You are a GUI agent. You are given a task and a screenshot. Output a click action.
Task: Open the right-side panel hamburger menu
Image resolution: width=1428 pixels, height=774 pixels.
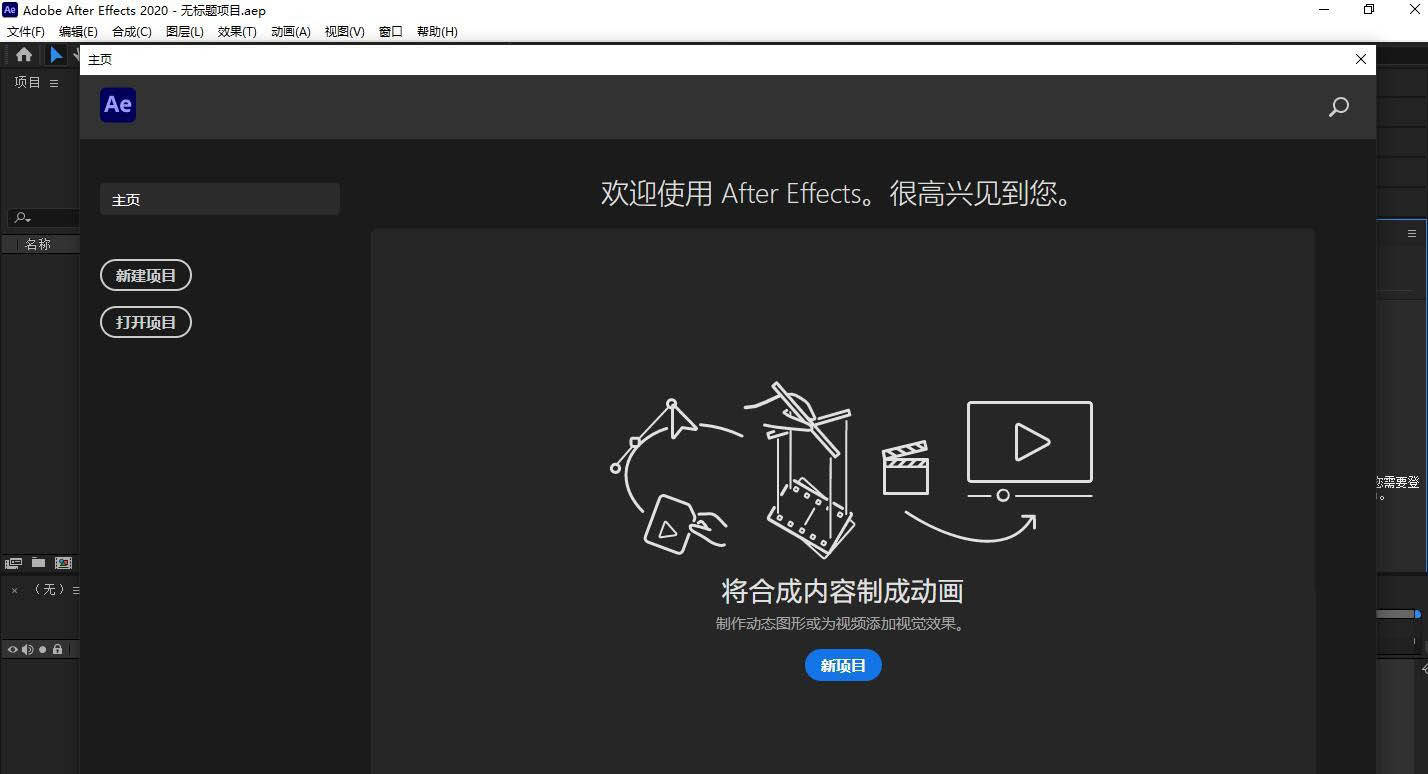[1412, 233]
